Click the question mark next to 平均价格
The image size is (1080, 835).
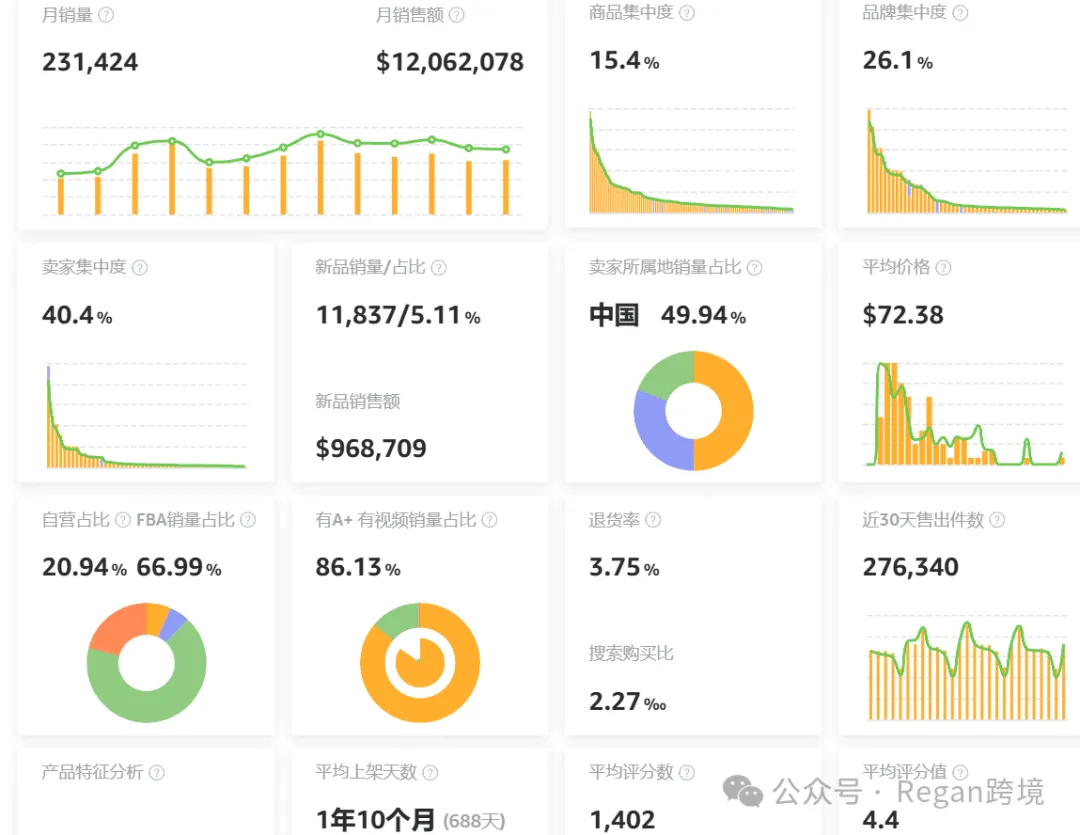[944, 267]
